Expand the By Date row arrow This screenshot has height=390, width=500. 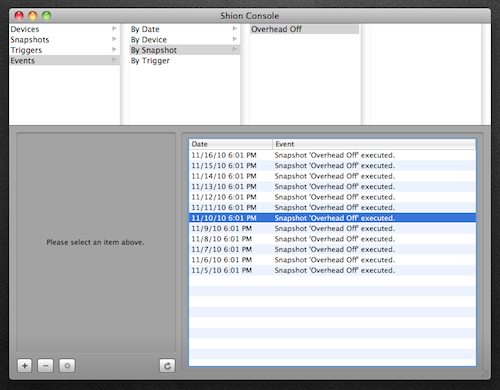(235, 29)
